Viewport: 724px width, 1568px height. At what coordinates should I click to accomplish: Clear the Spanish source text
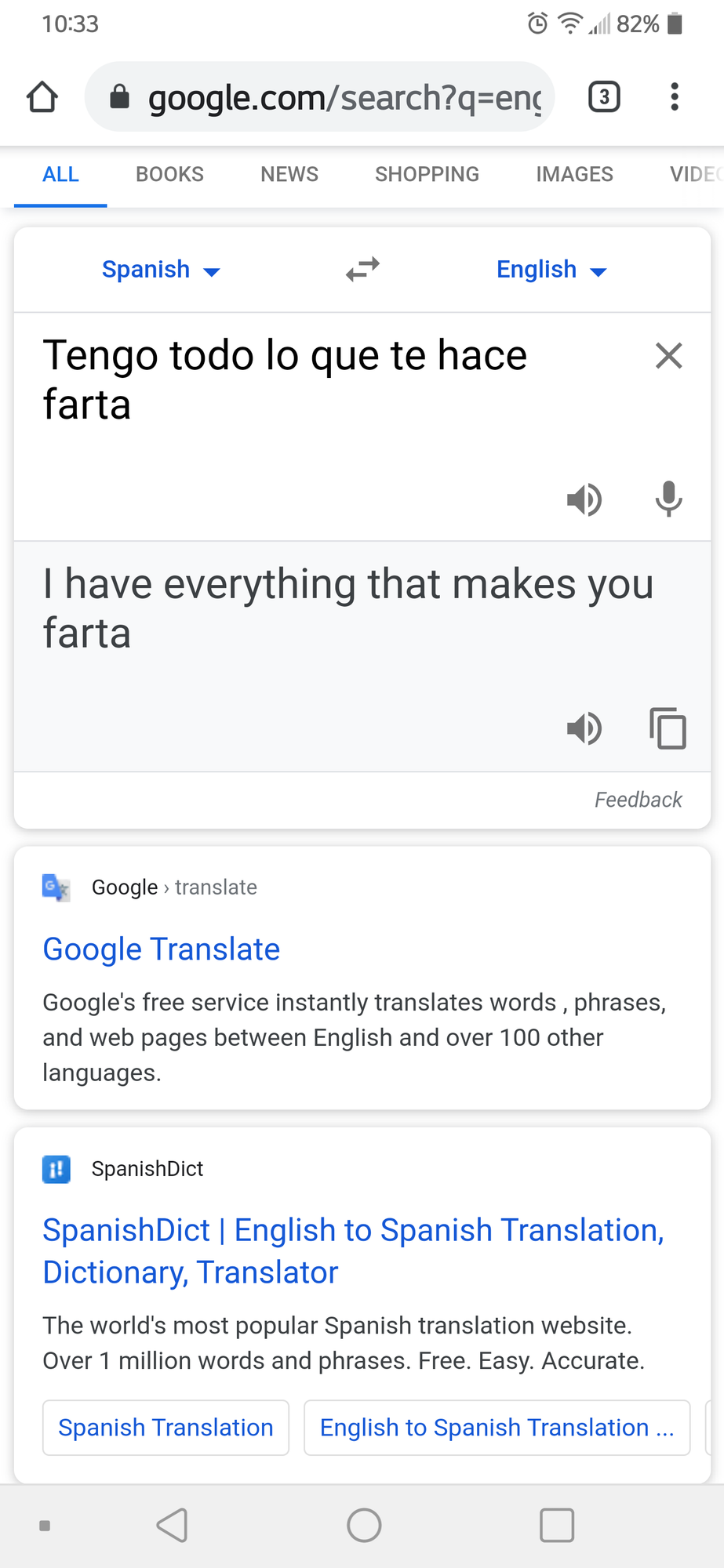[668, 356]
